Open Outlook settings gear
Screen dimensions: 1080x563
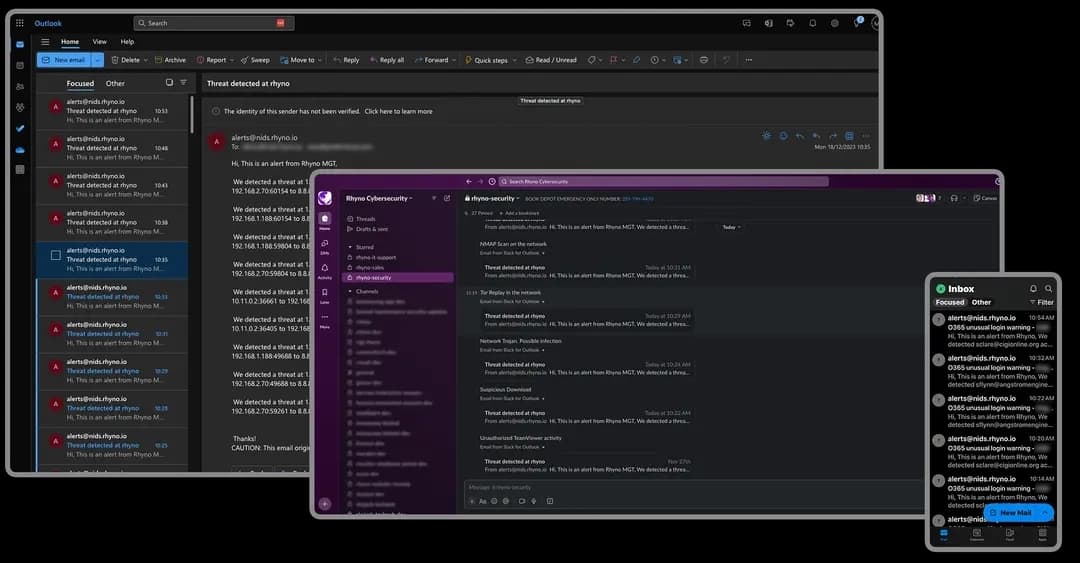[835, 23]
